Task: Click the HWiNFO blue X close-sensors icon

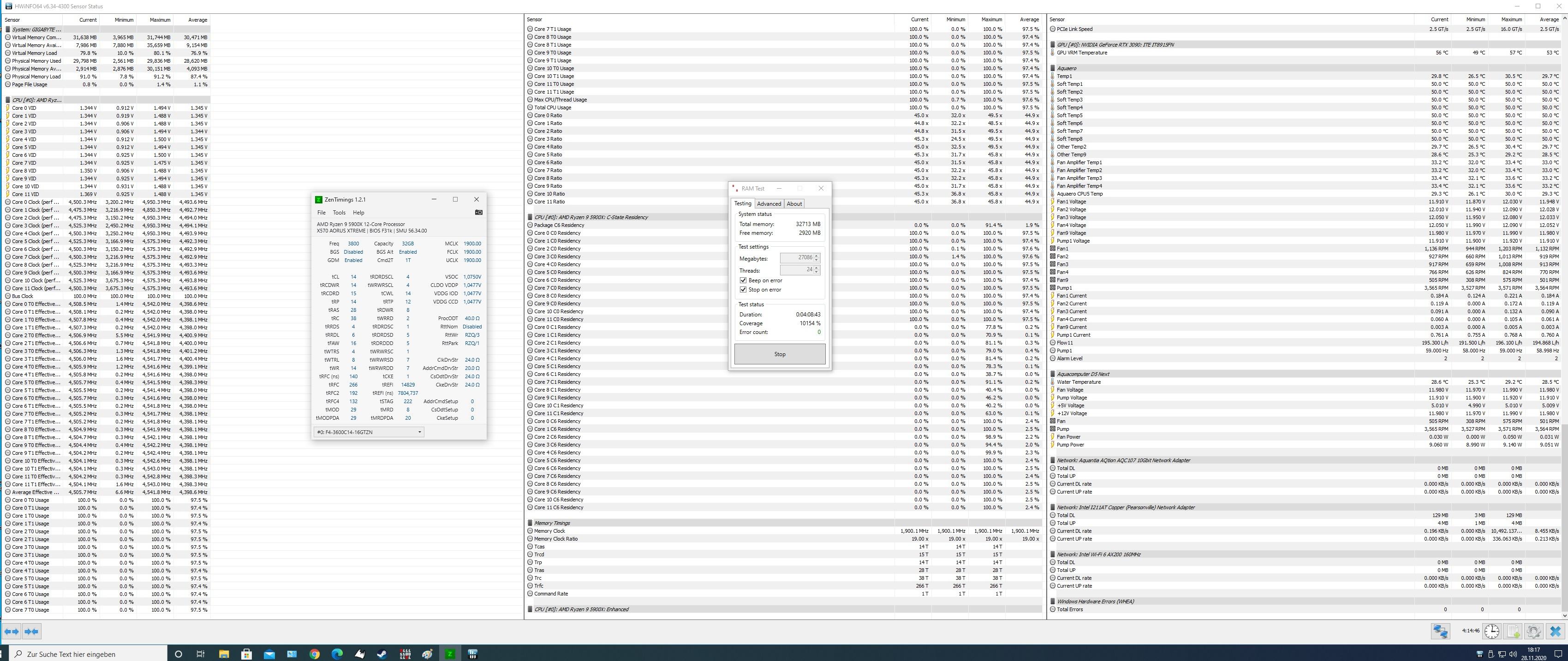Action: (x=1555, y=631)
